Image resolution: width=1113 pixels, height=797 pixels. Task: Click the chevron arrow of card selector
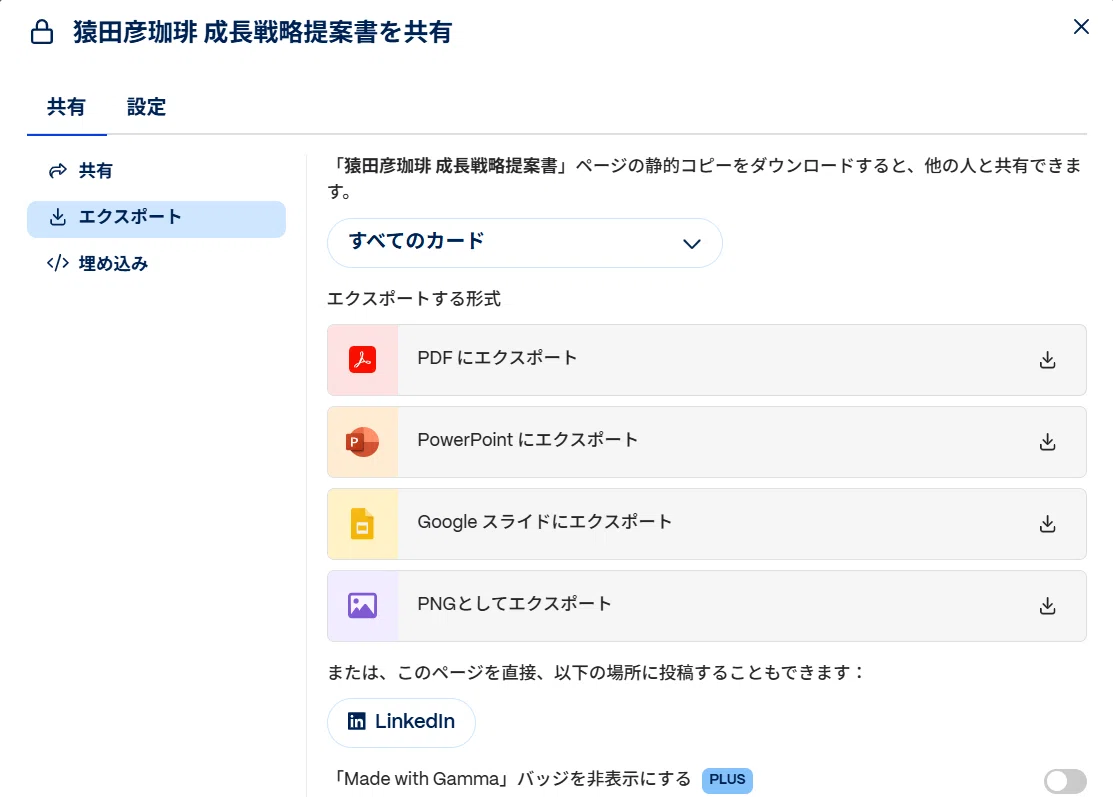click(691, 244)
